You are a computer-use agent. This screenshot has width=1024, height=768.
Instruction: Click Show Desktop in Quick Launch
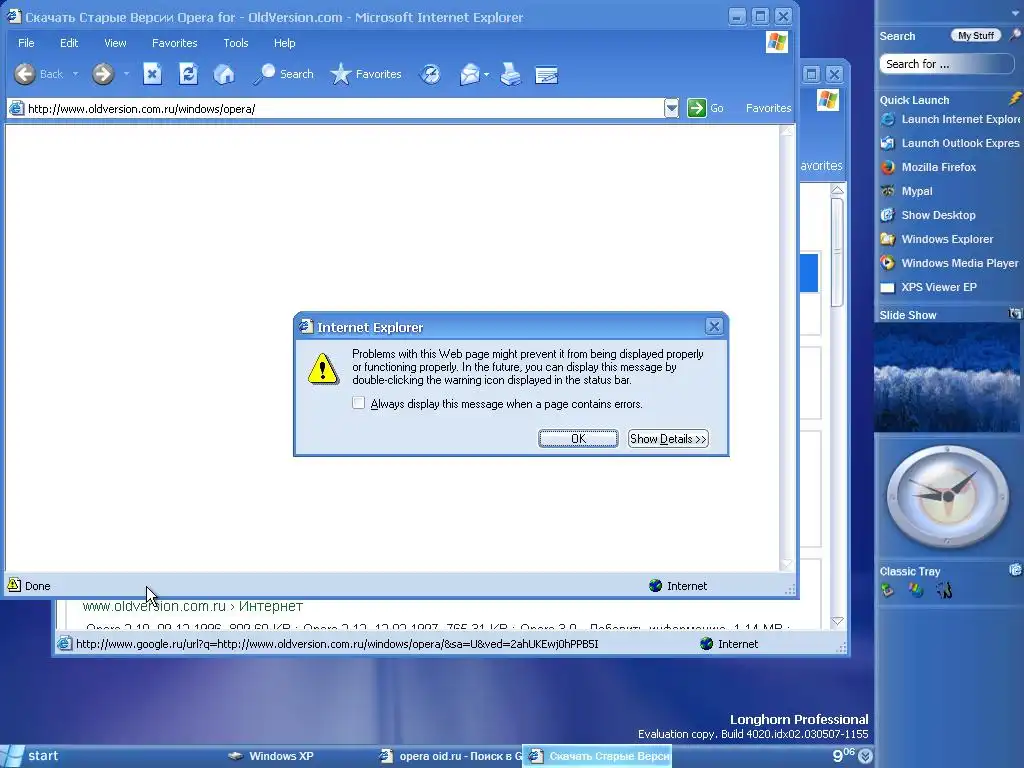tap(928, 215)
